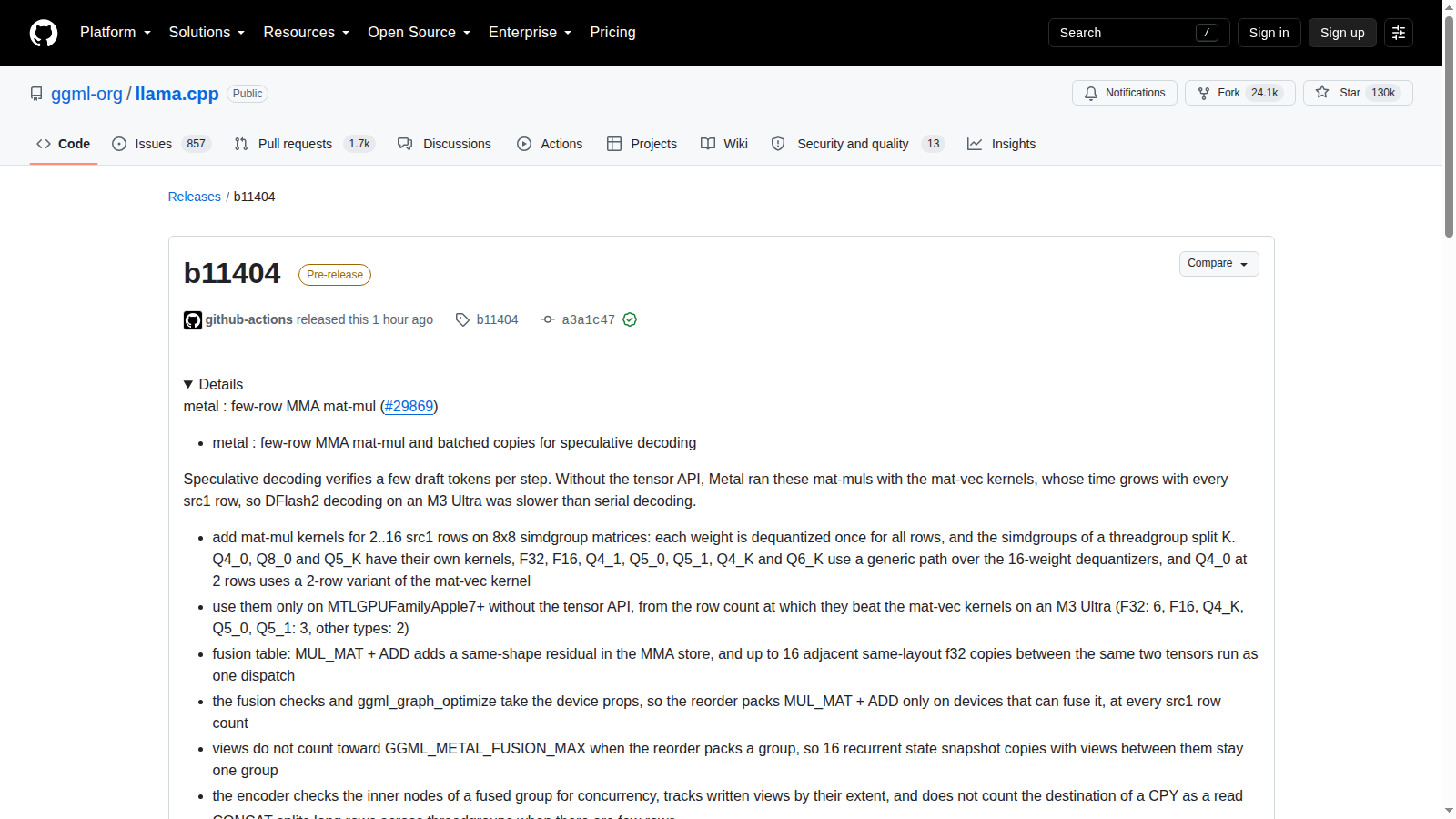Click the Sign in button
Image resolution: width=1456 pixels, height=819 pixels.
pos(1269,33)
